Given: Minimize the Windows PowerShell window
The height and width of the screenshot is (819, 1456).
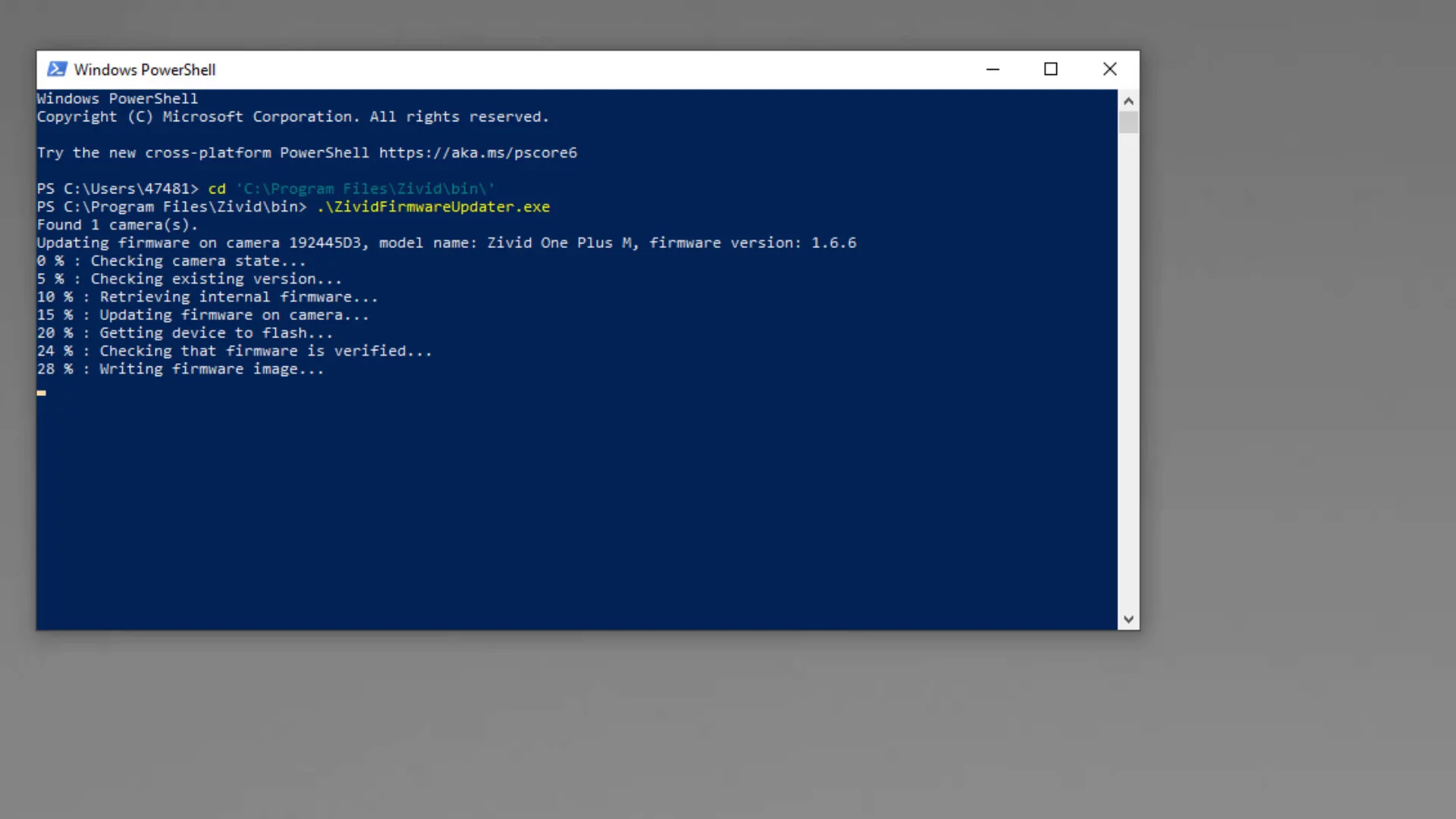Looking at the screenshot, I should tap(993, 69).
